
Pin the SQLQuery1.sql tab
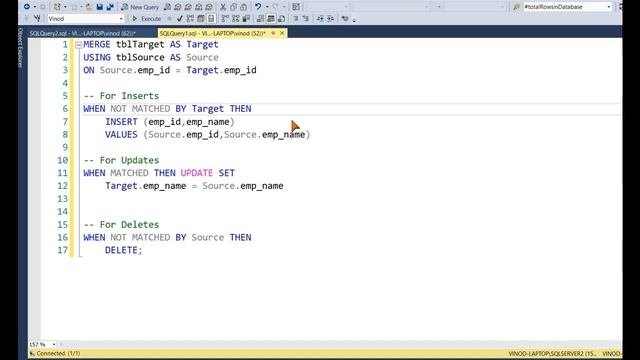273,33
